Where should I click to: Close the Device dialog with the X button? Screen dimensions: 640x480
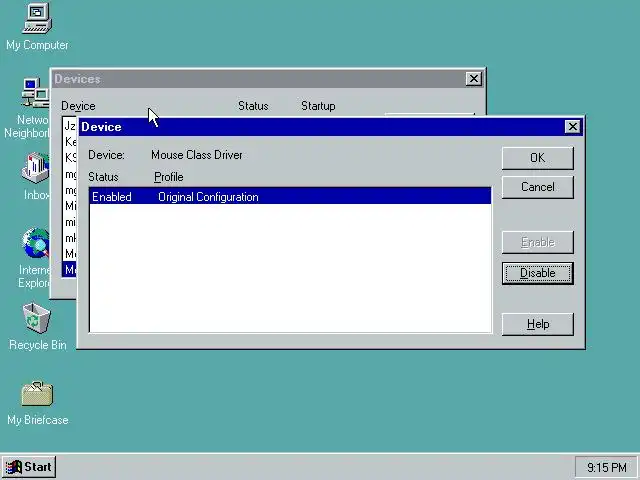(573, 127)
